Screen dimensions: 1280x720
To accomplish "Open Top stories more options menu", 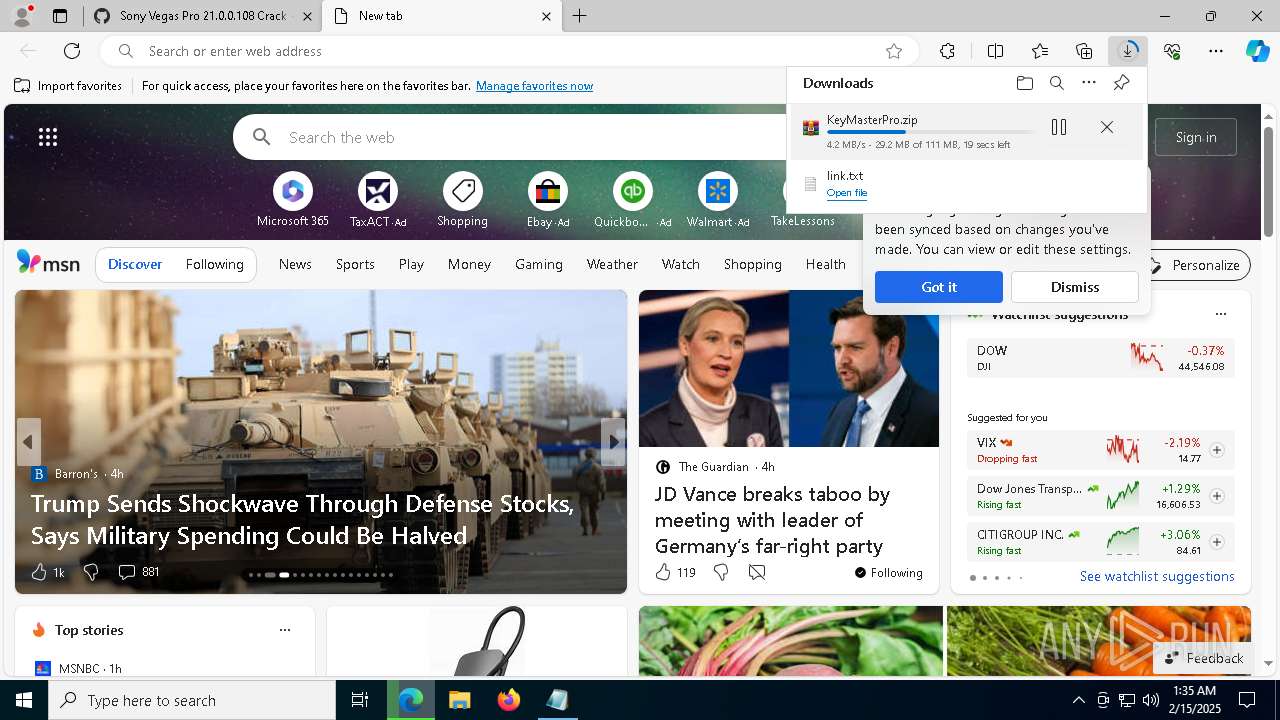I will coord(285,630).
